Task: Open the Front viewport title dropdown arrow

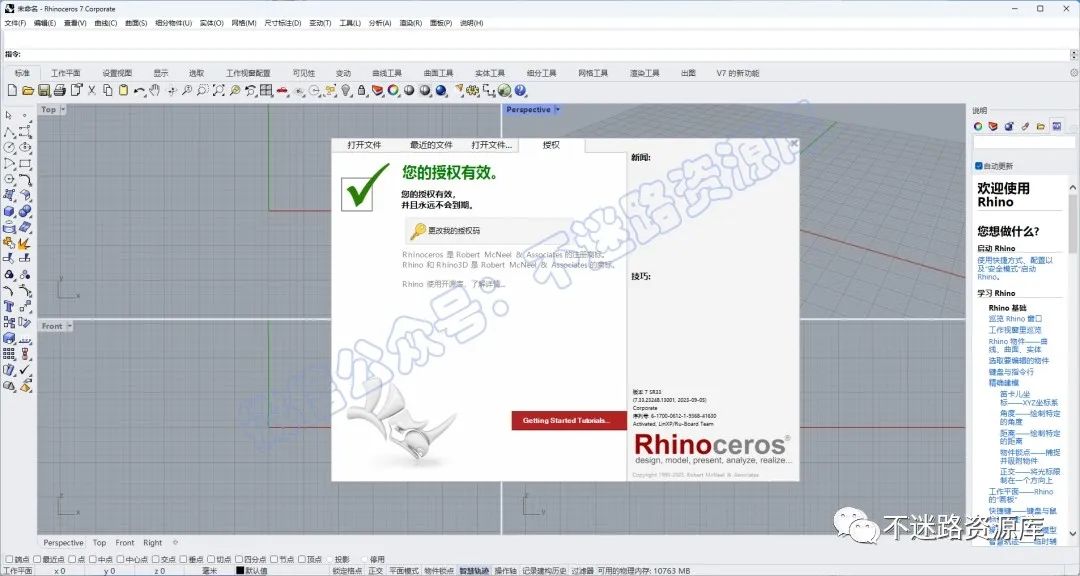Action: click(x=69, y=326)
